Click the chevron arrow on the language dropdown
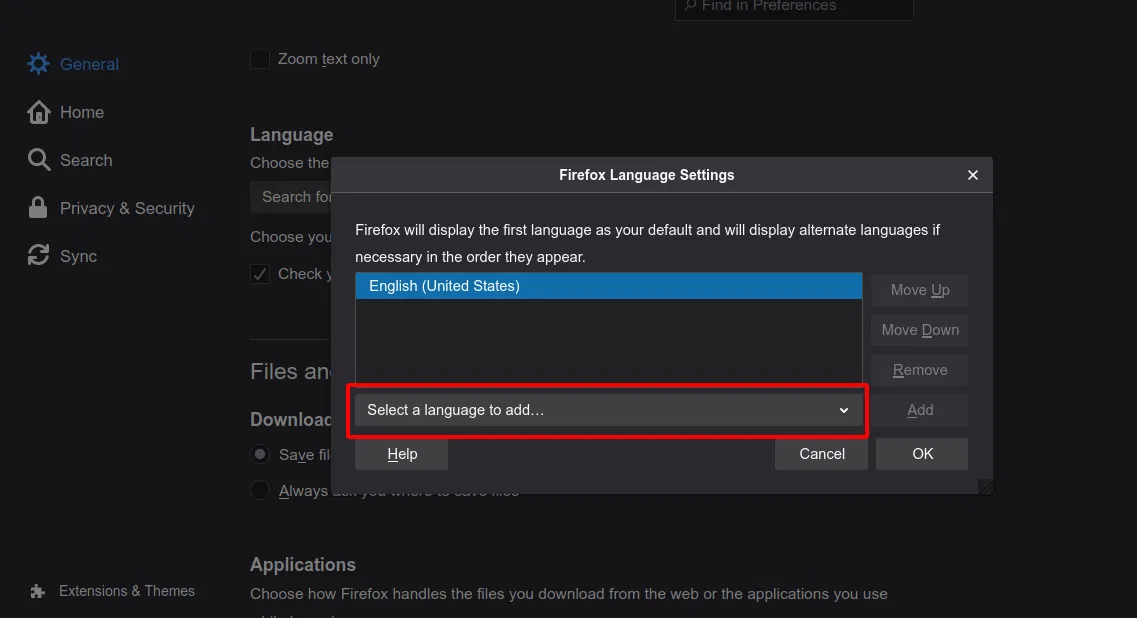The width and height of the screenshot is (1137, 618). (x=844, y=410)
